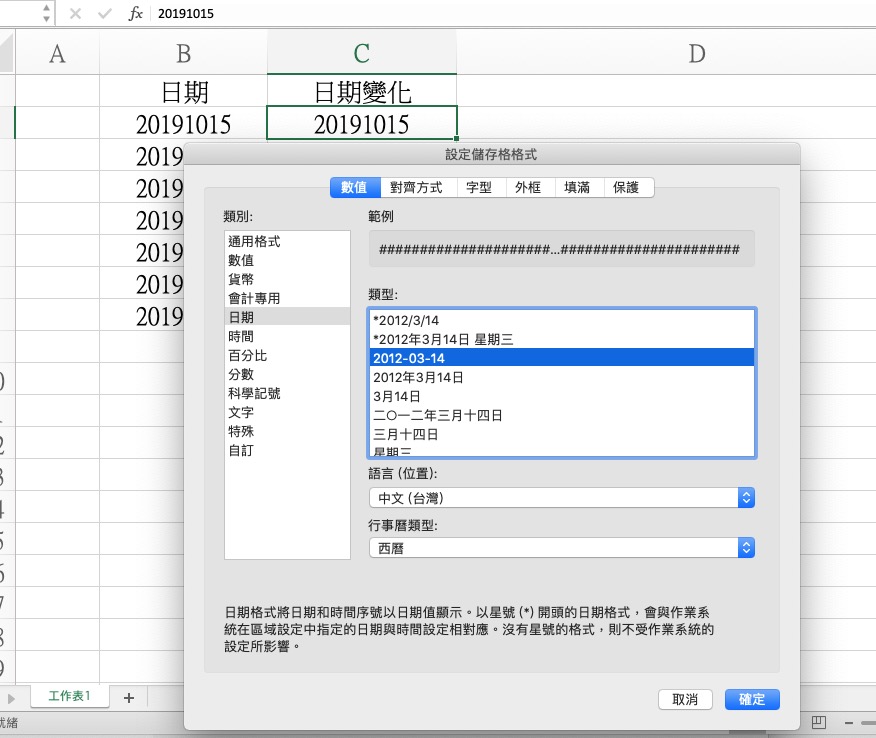
Task: Click the confirm checkmark in formula bar
Action: [104, 13]
